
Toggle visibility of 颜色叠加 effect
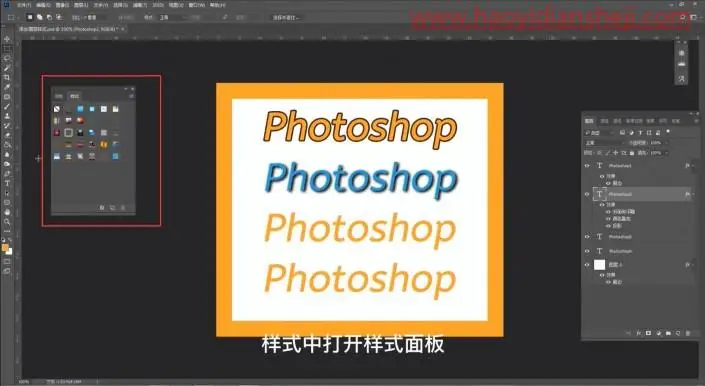(x=608, y=219)
